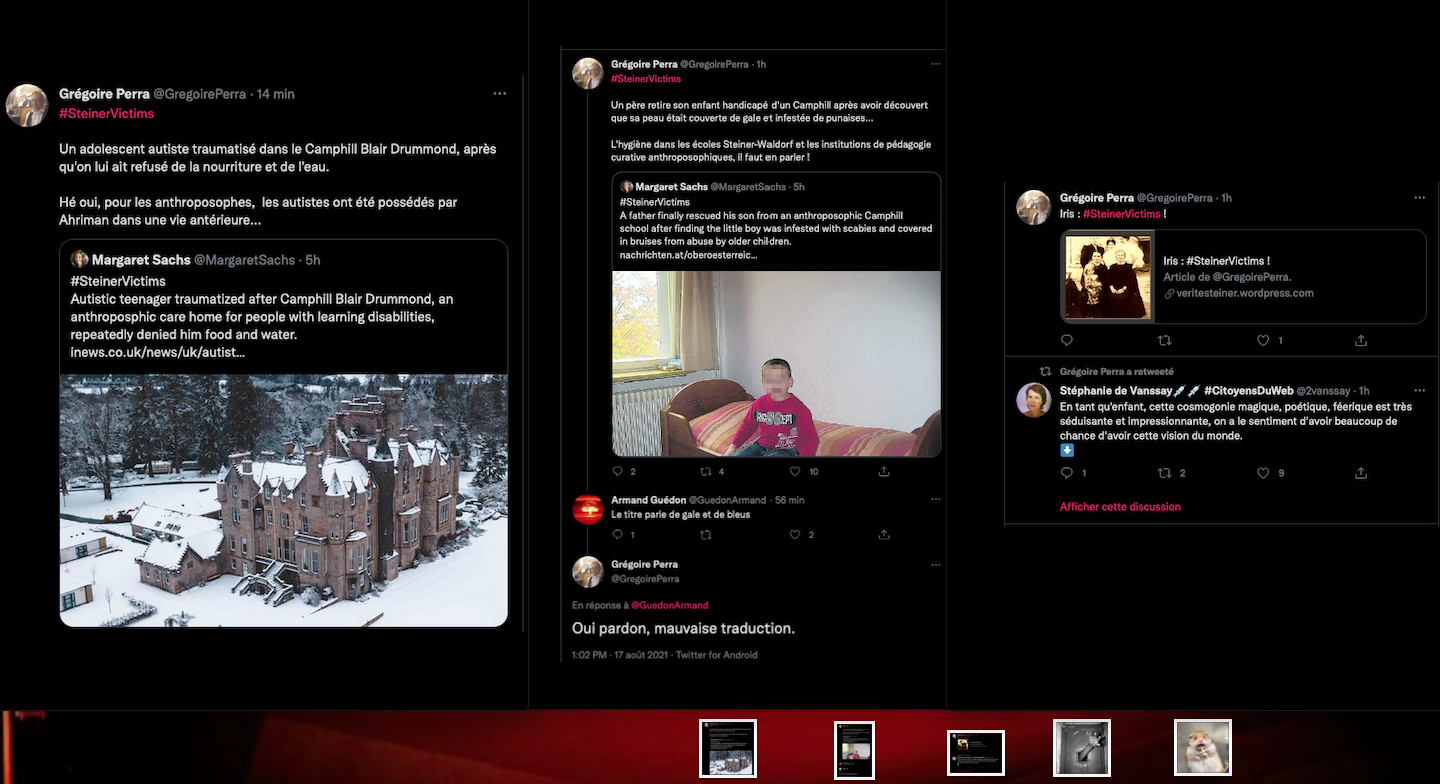Share the Iris #SteinerVictims tweet
Screen dimensions: 1440x784
[1361, 341]
